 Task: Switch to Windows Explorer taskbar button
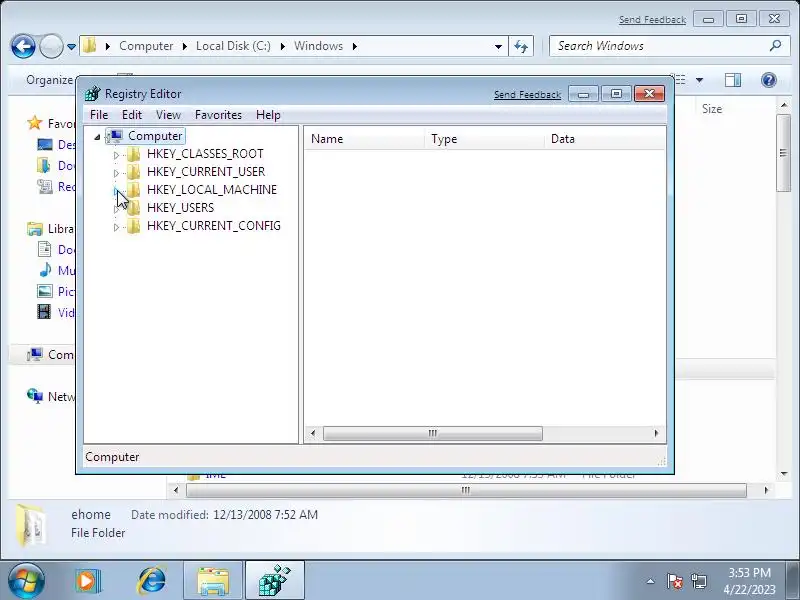[x=213, y=581]
